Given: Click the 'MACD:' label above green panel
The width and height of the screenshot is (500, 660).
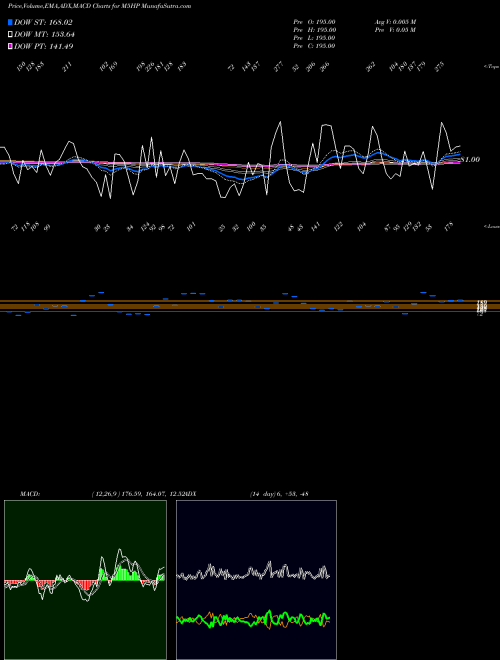Looking at the screenshot, I should (30, 494).
